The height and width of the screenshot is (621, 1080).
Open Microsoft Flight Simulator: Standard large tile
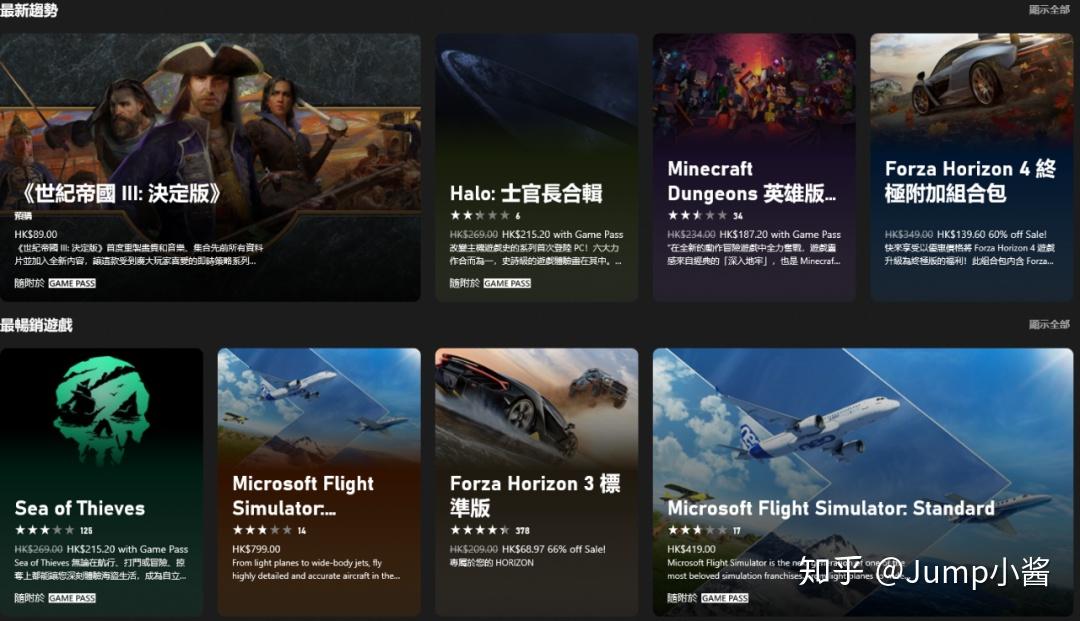tap(863, 482)
